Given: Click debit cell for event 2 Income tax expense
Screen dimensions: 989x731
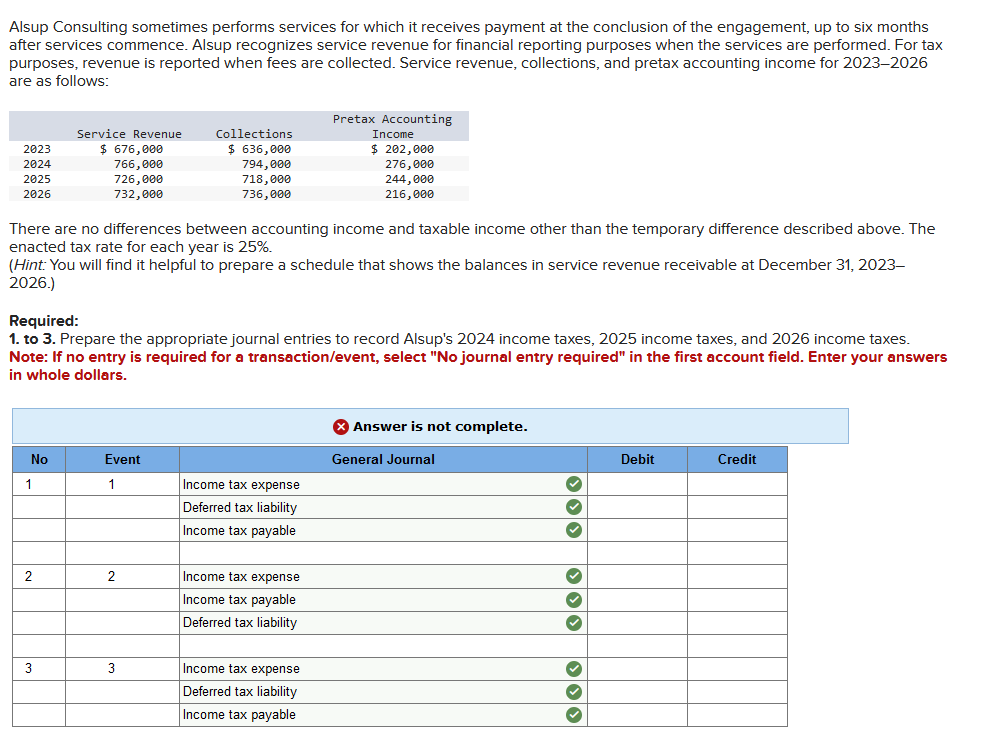Looking at the screenshot, I should [x=637, y=576].
